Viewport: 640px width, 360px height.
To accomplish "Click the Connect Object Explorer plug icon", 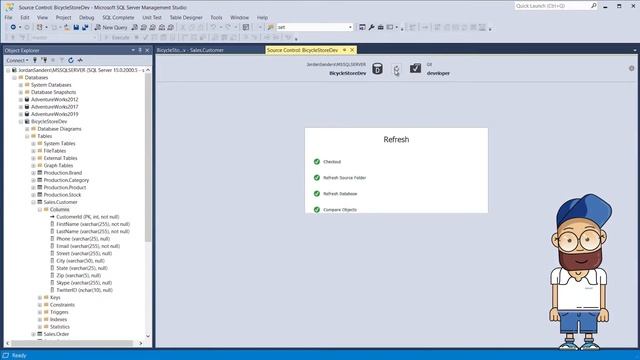I will click(x=35, y=60).
